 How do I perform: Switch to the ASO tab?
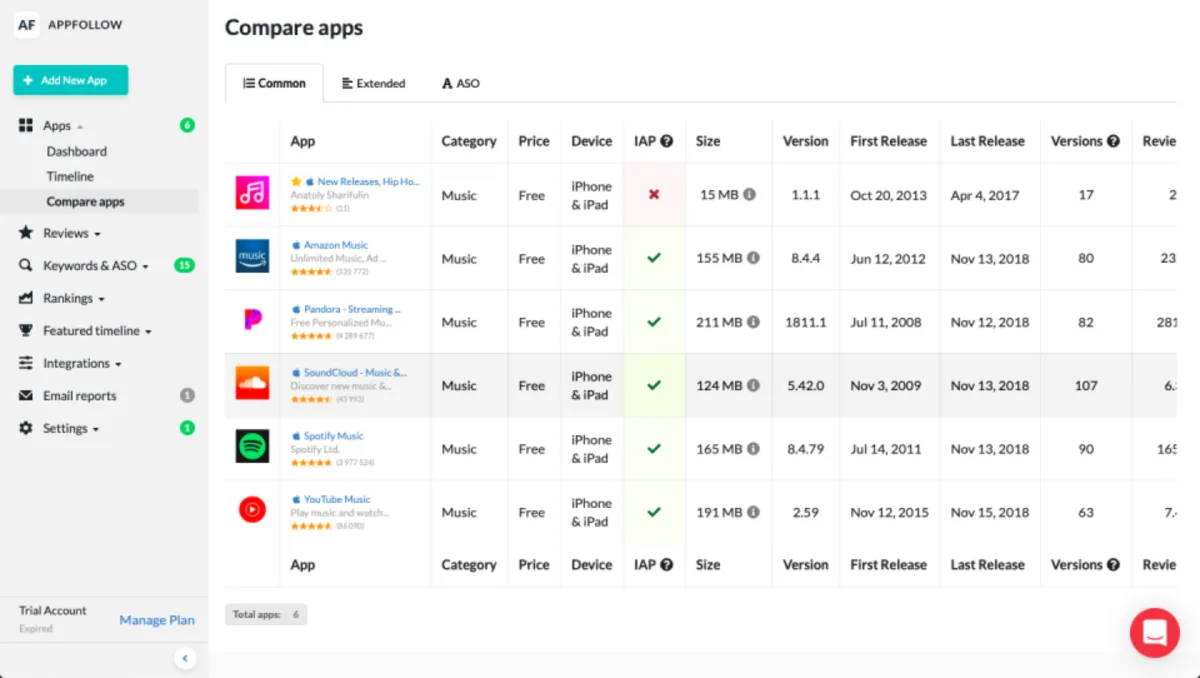pos(461,83)
